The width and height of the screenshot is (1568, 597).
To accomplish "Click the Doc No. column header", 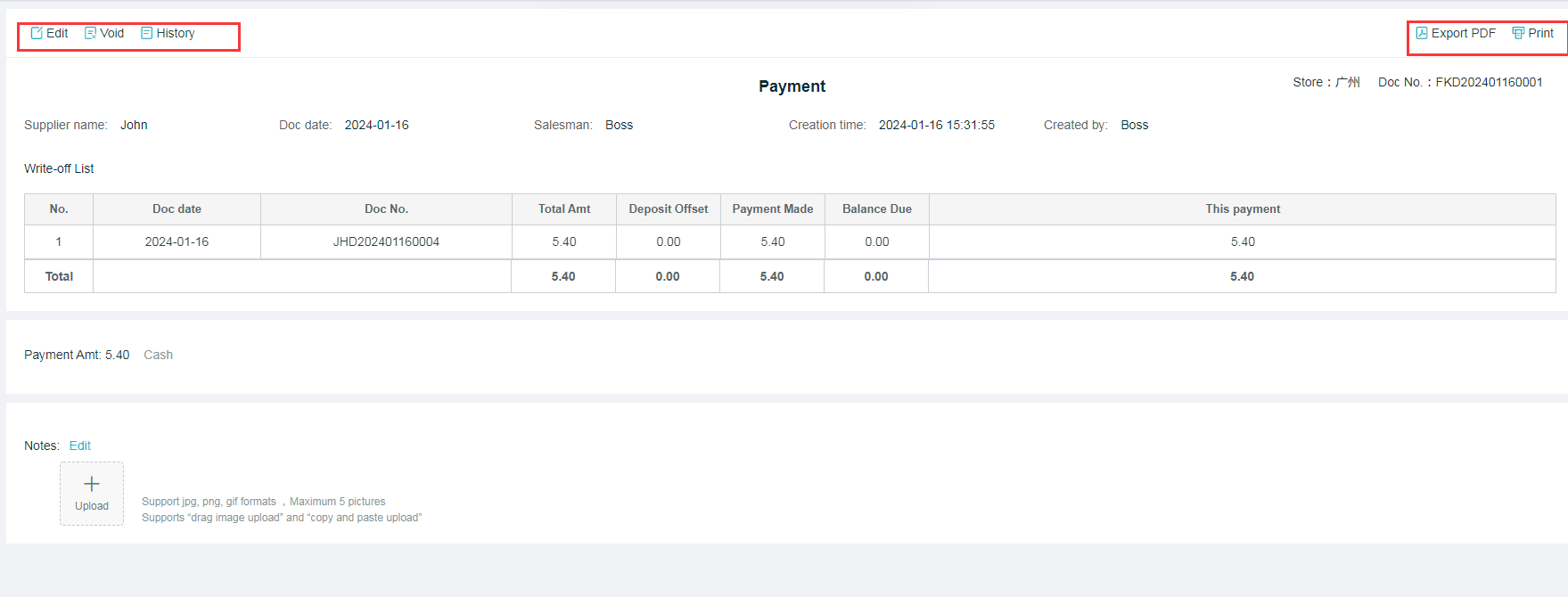I will coord(386,209).
